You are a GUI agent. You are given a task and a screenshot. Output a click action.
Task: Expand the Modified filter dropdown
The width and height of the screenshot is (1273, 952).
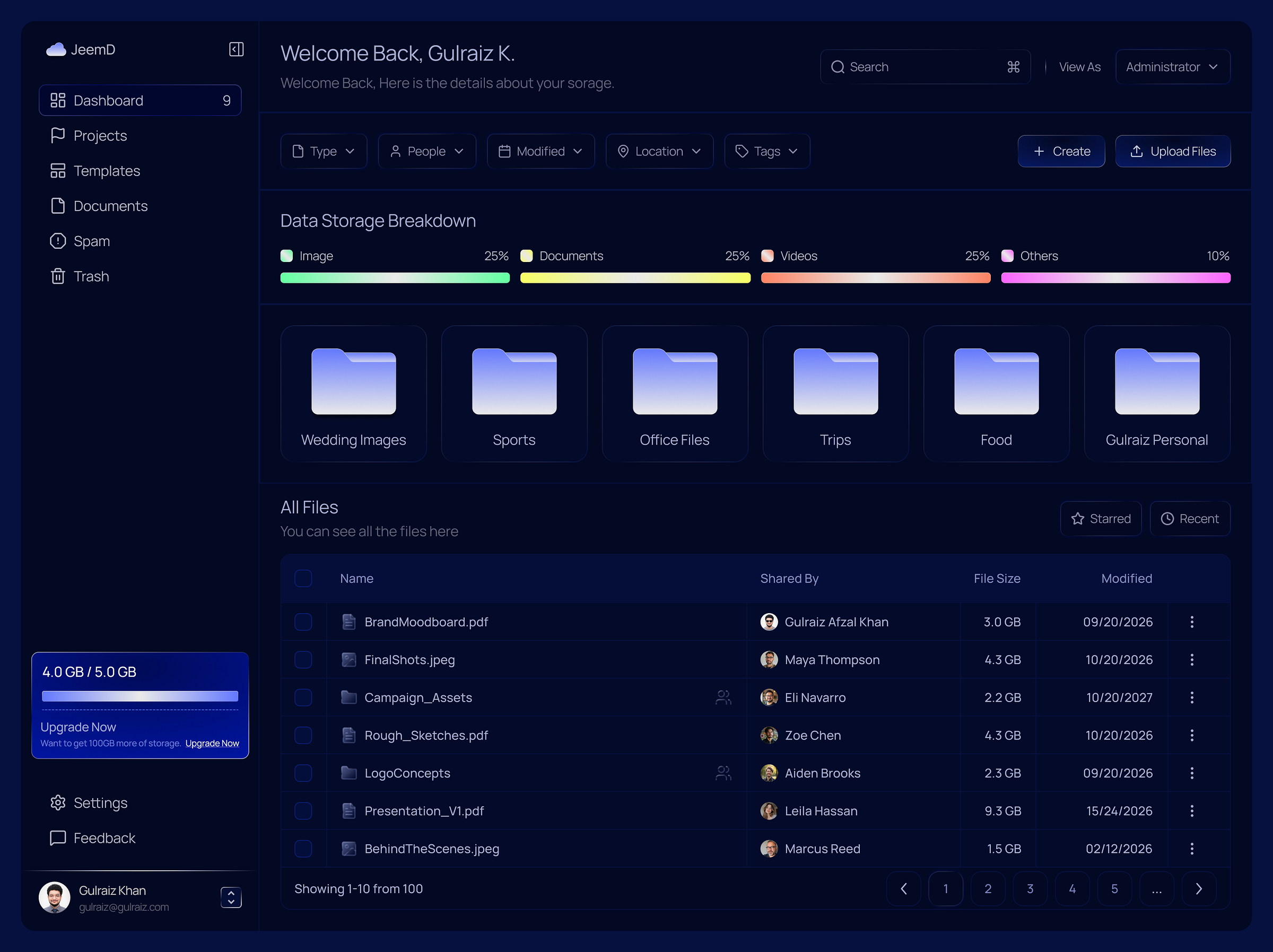point(540,151)
